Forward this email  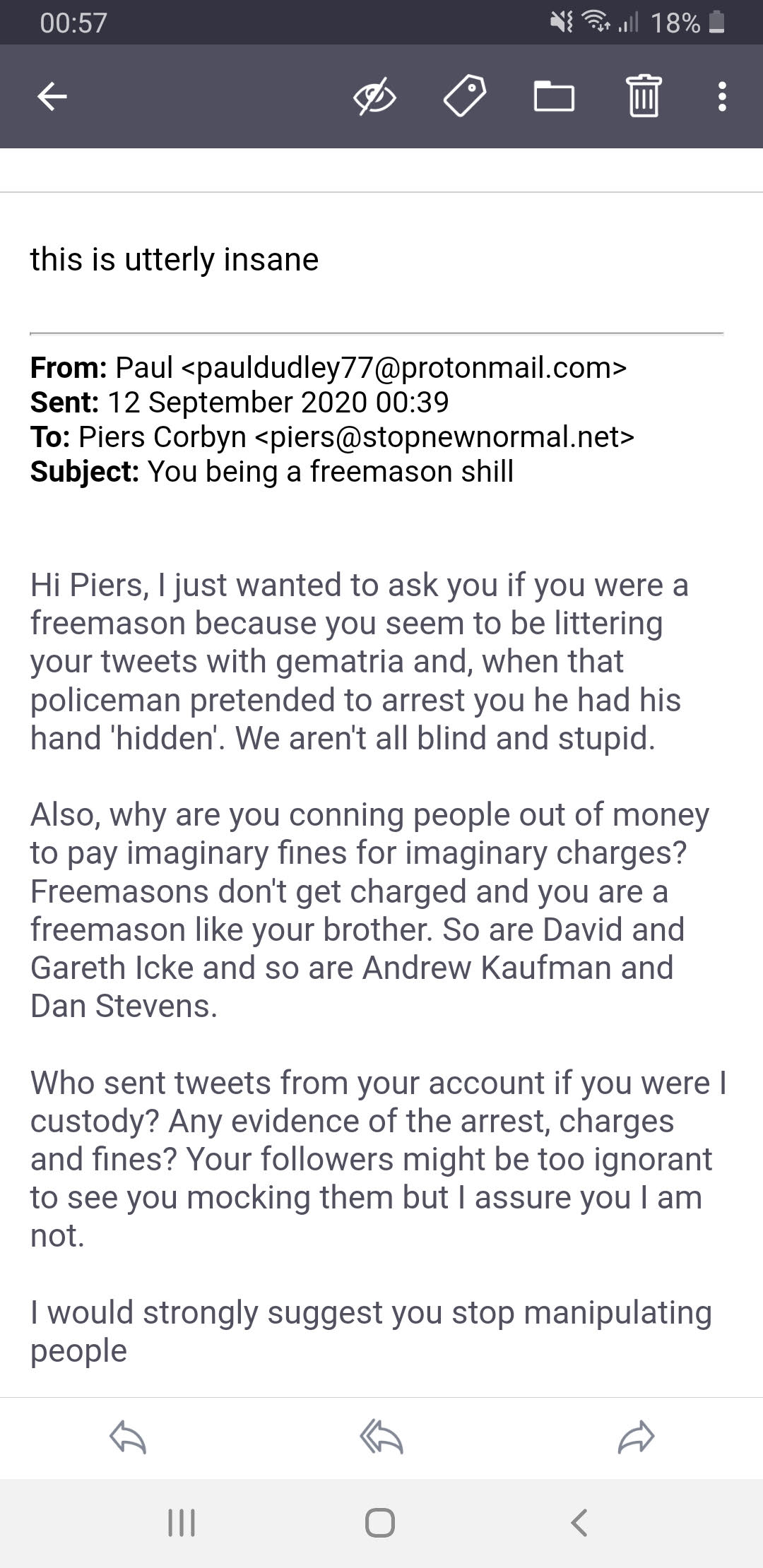click(x=636, y=1437)
